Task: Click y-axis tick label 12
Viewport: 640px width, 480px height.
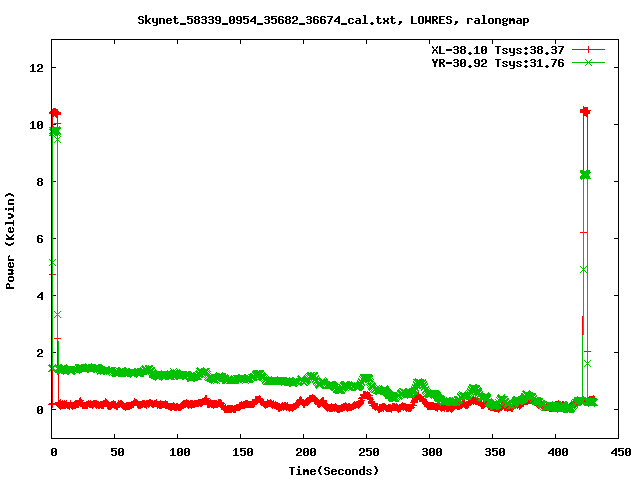Action: tap(36, 68)
